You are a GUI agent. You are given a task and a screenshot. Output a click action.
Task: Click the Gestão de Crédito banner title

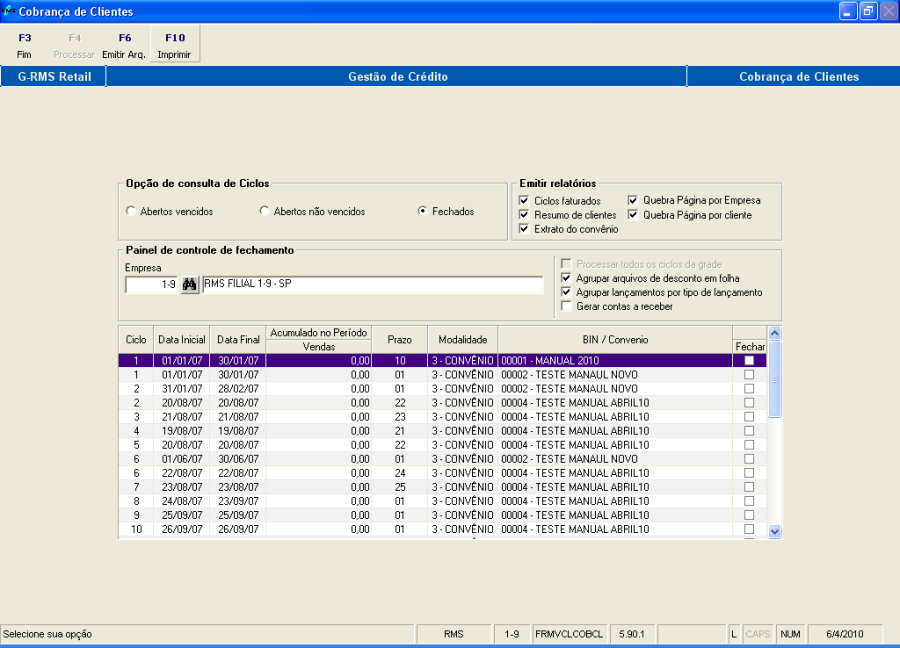tap(397, 76)
